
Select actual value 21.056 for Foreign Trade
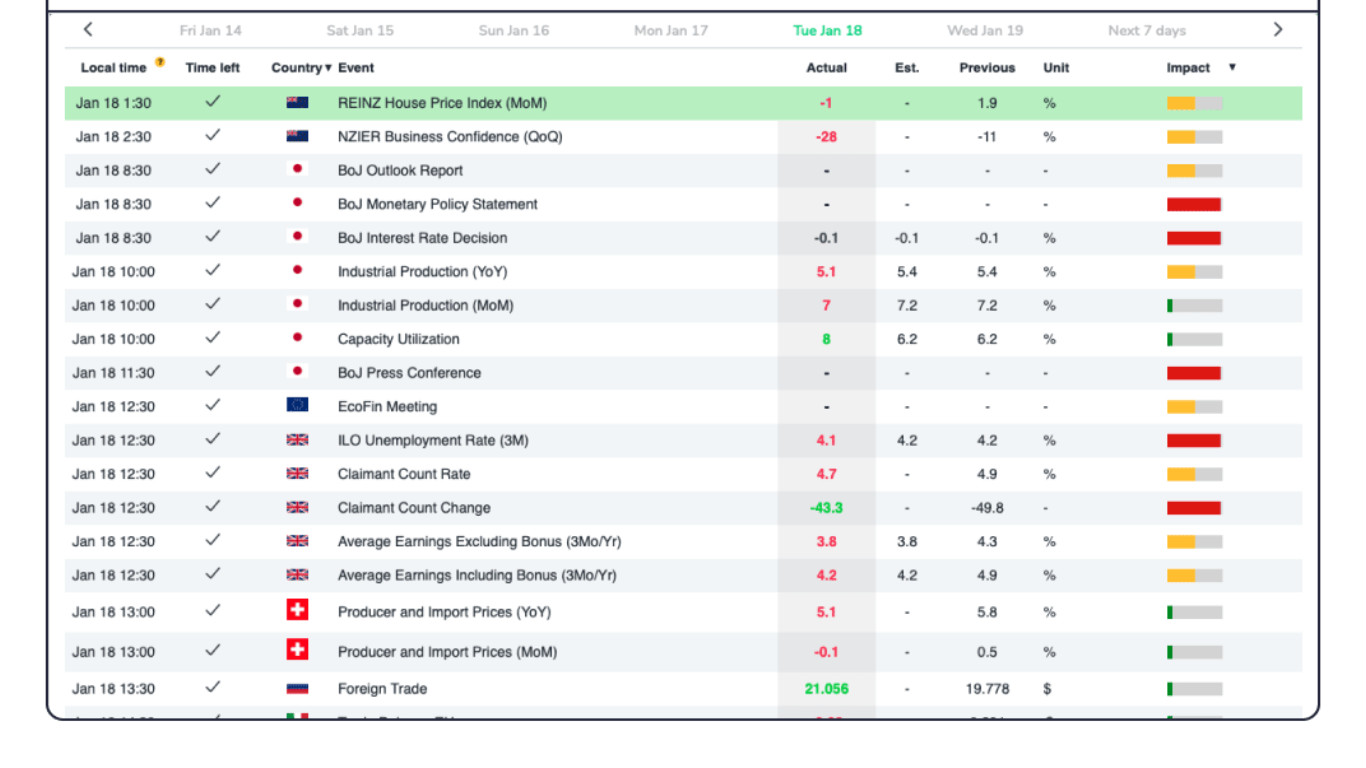point(826,689)
